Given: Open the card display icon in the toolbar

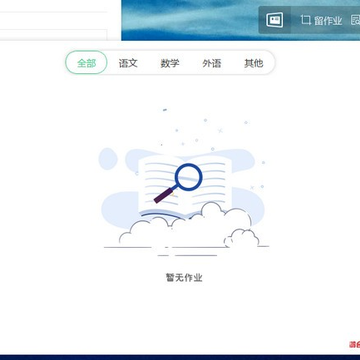Looking at the screenshot, I should point(275,20).
